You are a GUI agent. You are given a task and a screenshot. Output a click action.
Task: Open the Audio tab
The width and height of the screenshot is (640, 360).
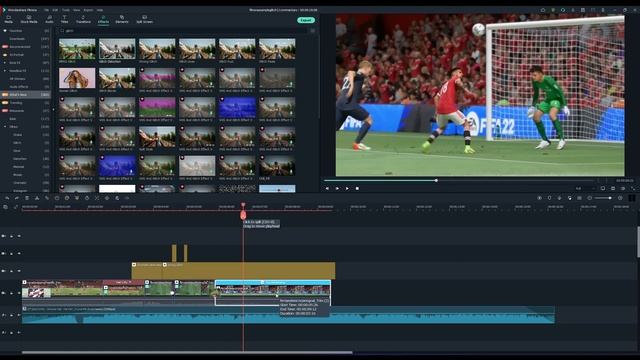point(49,19)
